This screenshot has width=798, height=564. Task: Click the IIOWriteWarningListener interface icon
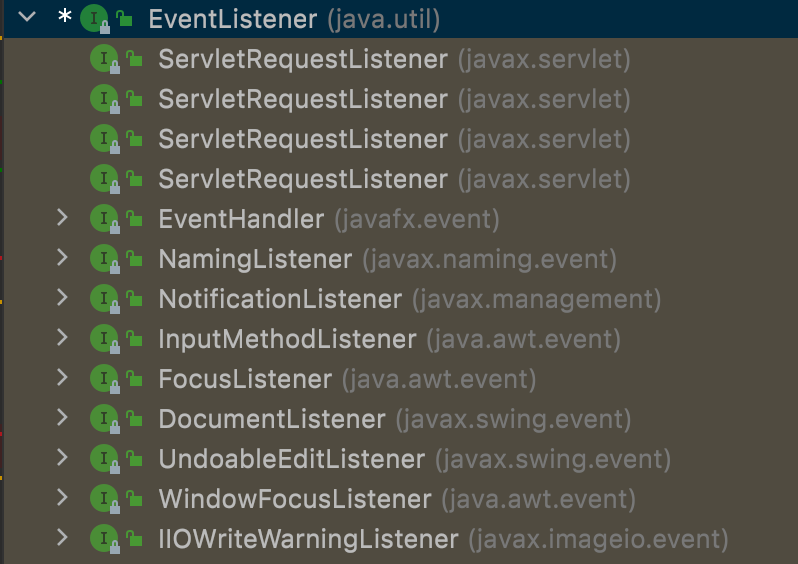pos(102,539)
